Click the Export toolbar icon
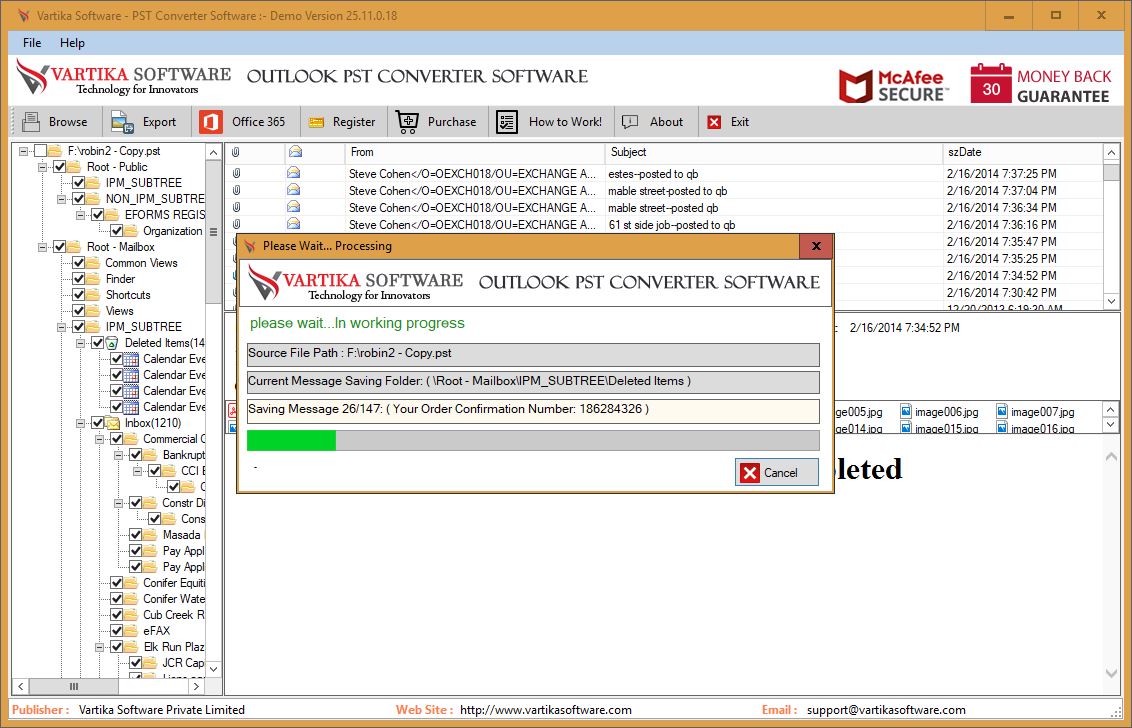This screenshot has height=728, width=1132. [122, 122]
